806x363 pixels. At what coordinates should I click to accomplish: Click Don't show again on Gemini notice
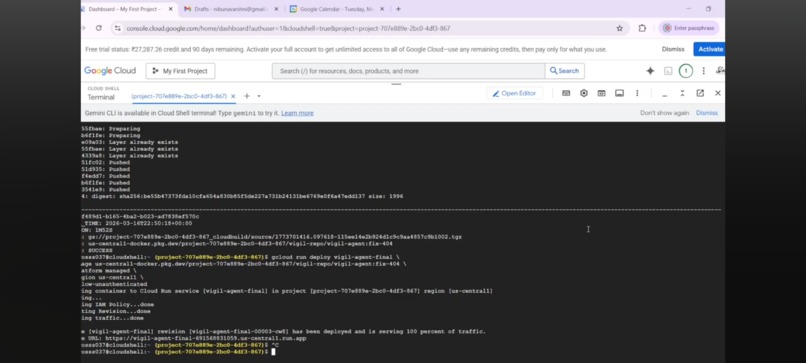pyautogui.click(x=664, y=113)
